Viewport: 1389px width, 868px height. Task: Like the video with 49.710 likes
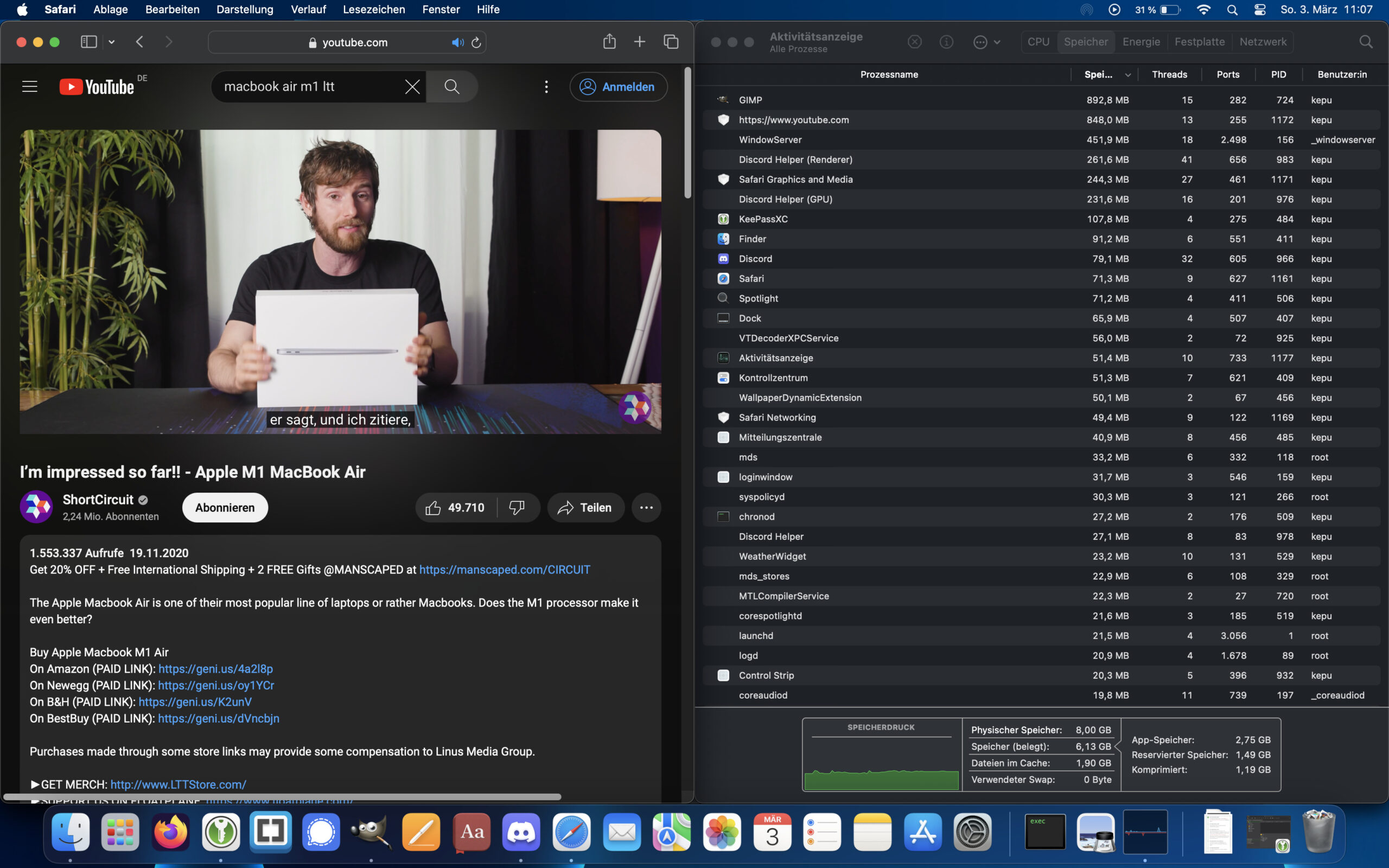(x=455, y=507)
